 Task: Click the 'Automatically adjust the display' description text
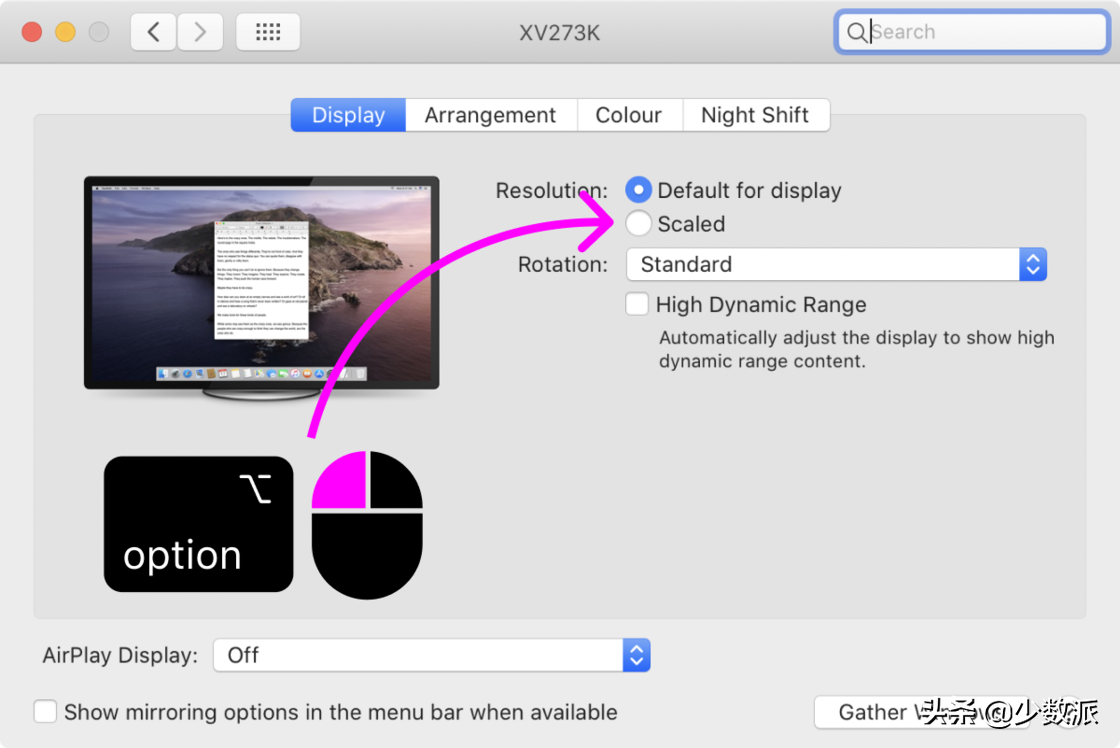pyautogui.click(x=856, y=349)
